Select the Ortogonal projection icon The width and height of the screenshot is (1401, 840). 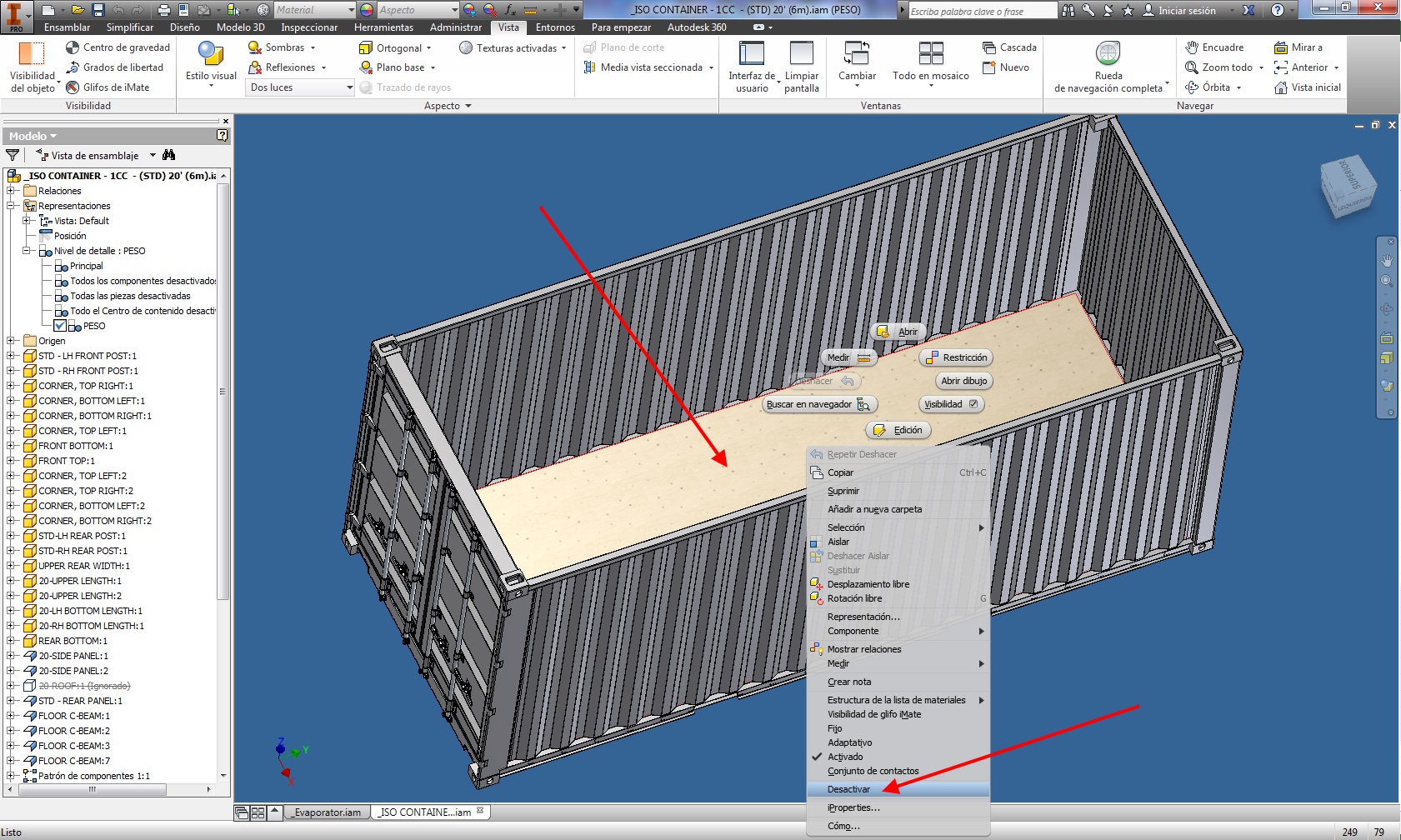[x=365, y=47]
